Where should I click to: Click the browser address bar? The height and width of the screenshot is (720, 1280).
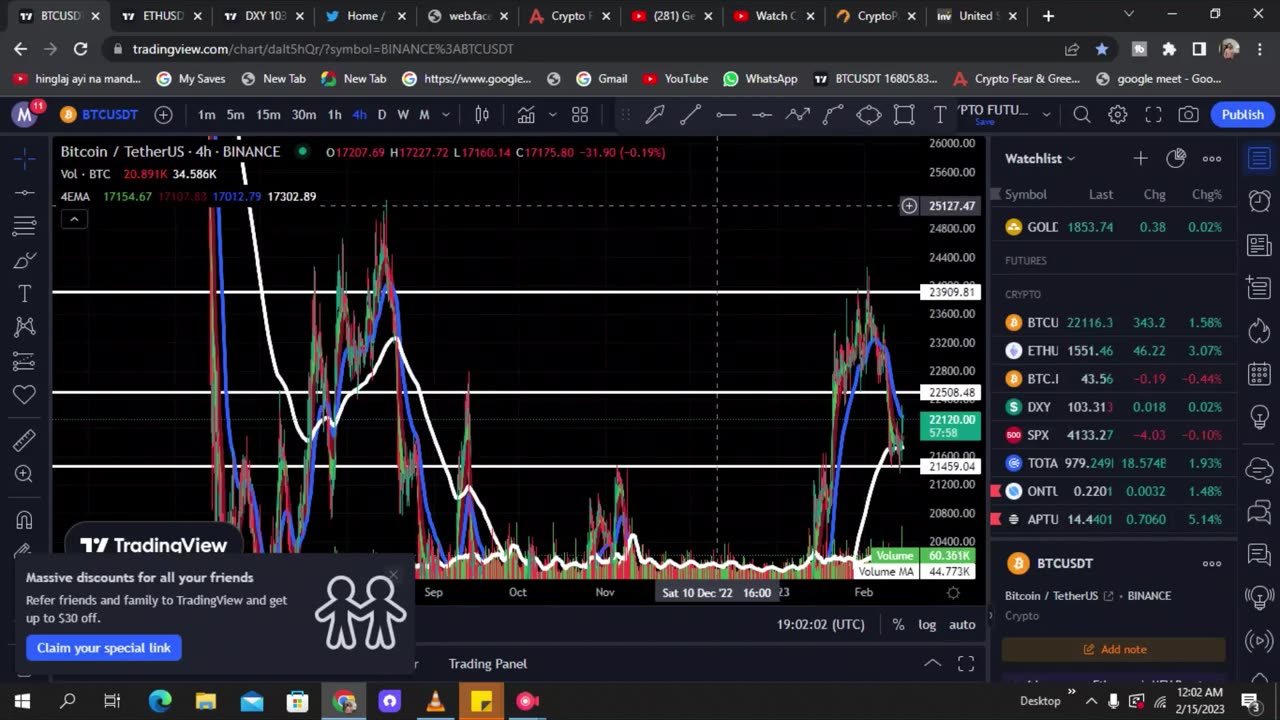click(580, 48)
